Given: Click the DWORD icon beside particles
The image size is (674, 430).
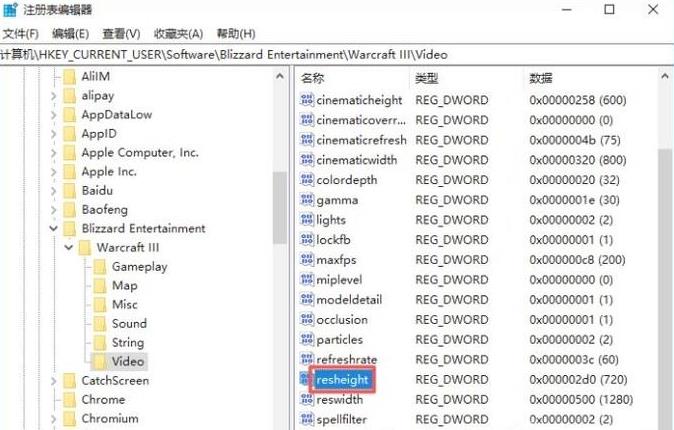Looking at the screenshot, I should click(x=307, y=339).
